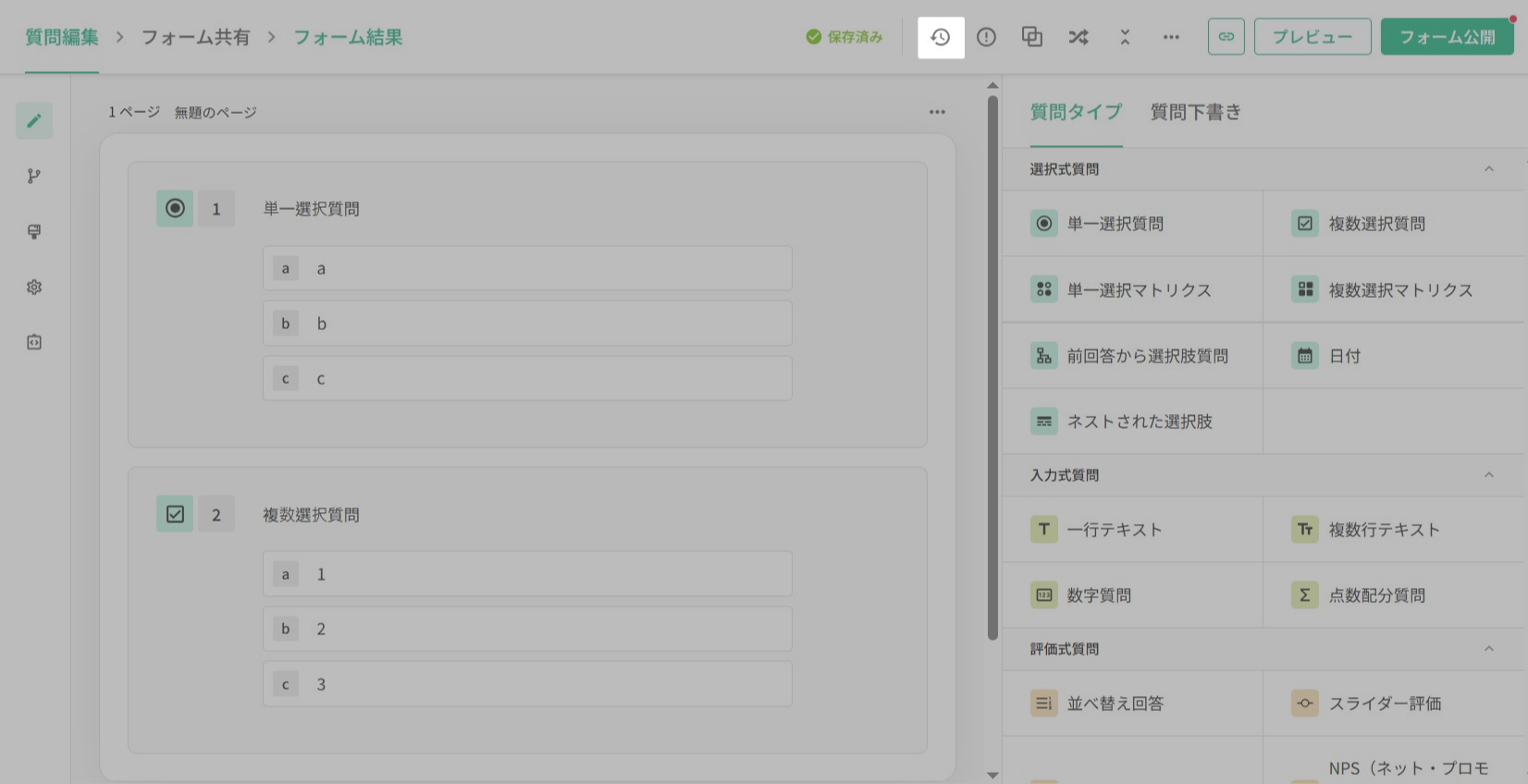Go to the フォーム結果 step
Image resolution: width=1528 pixels, height=784 pixels.
tap(348, 37)
